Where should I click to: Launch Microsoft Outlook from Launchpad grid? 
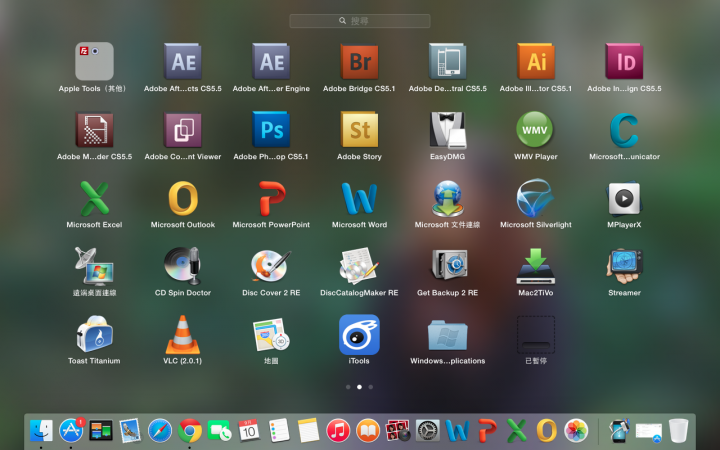(x=183, y=198)
